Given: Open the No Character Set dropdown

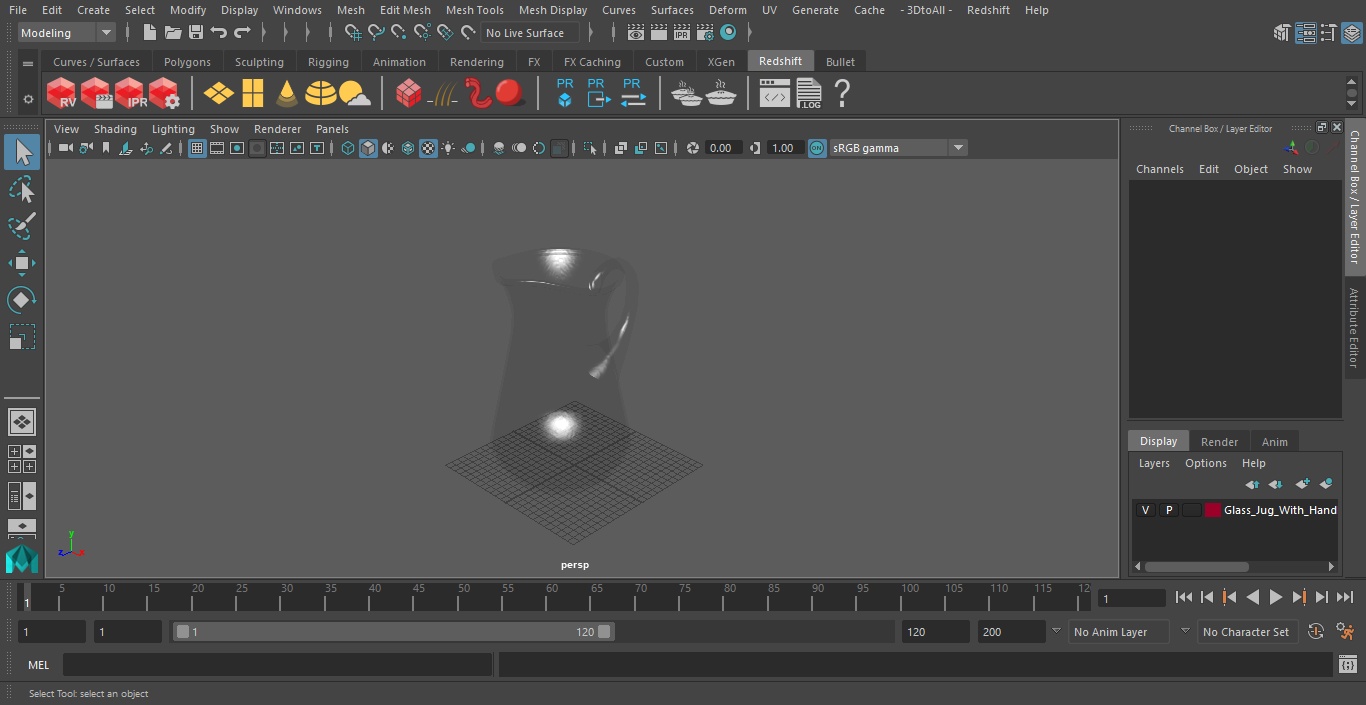Looking at the screenshot, I should [x=1246, y=632].
